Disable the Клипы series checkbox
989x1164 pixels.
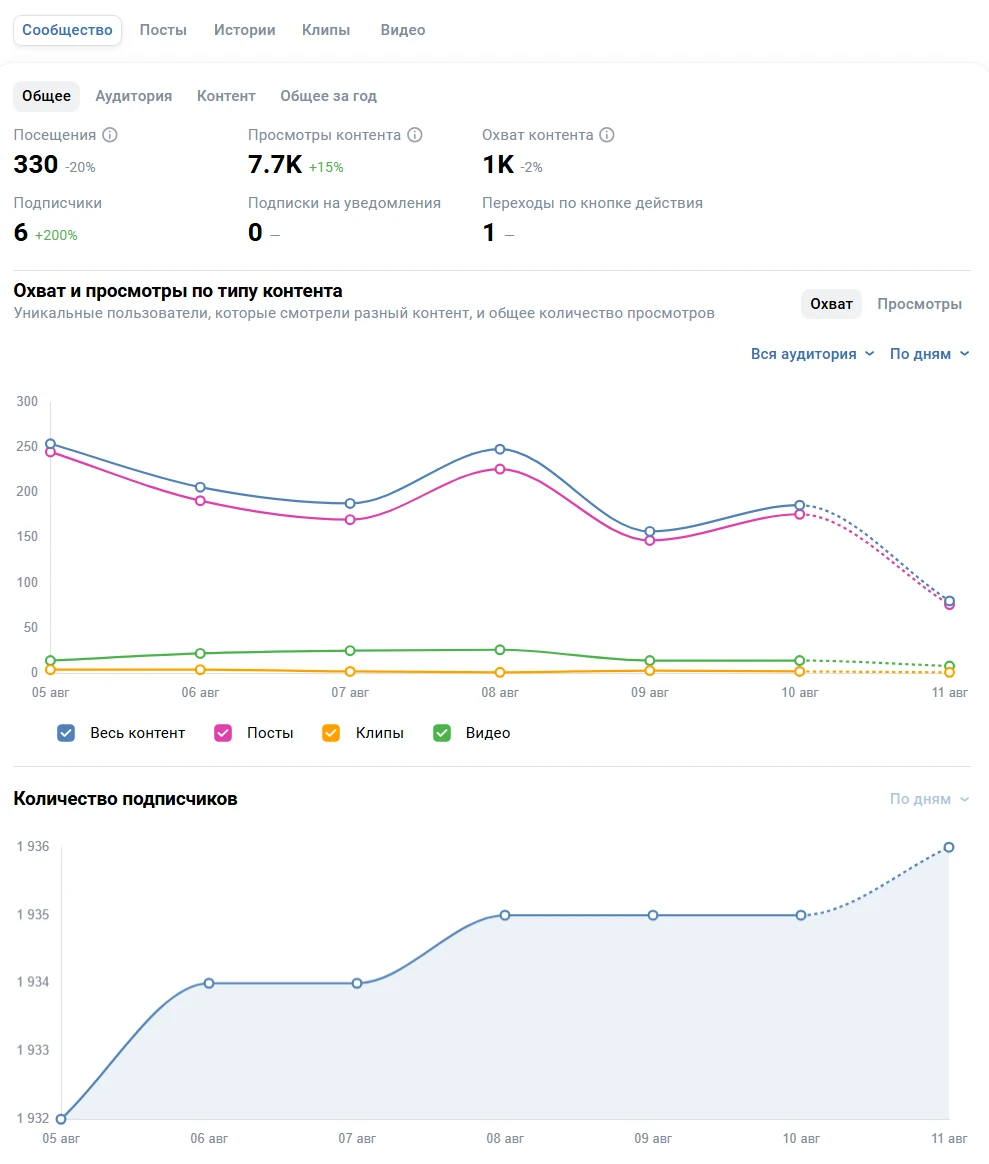pyautogui.click(x=332, y=733)
